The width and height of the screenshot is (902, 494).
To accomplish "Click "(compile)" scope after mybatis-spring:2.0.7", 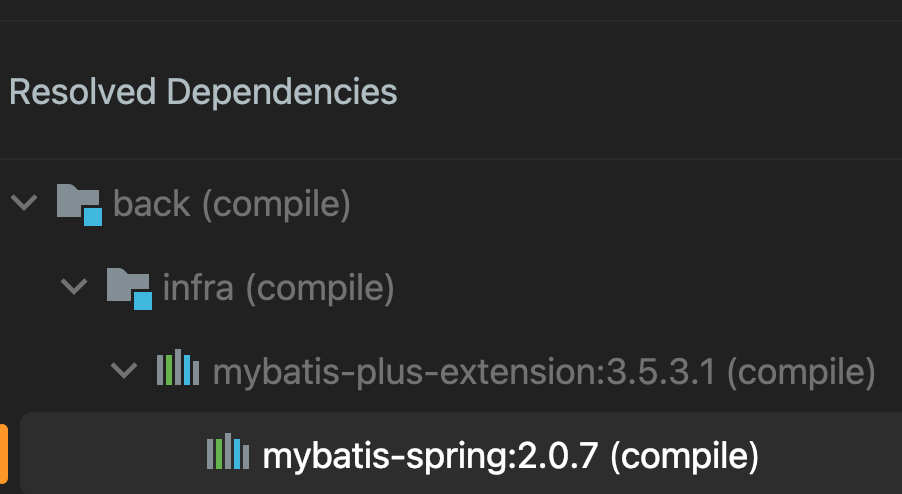I will click(x=684, y=457).
